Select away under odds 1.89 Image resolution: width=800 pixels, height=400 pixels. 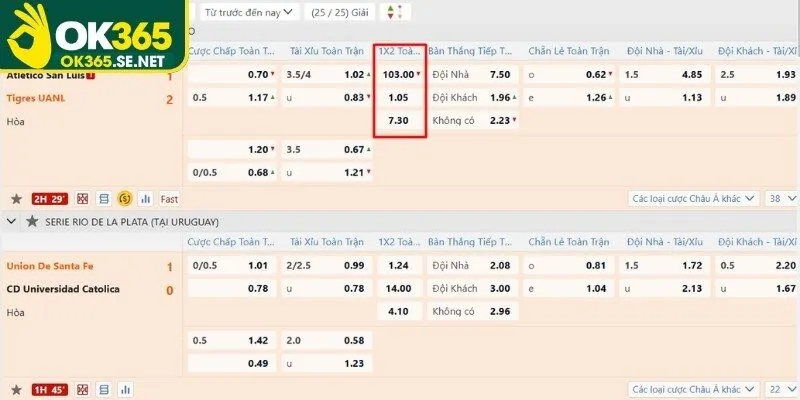click(x=758, y=97)
